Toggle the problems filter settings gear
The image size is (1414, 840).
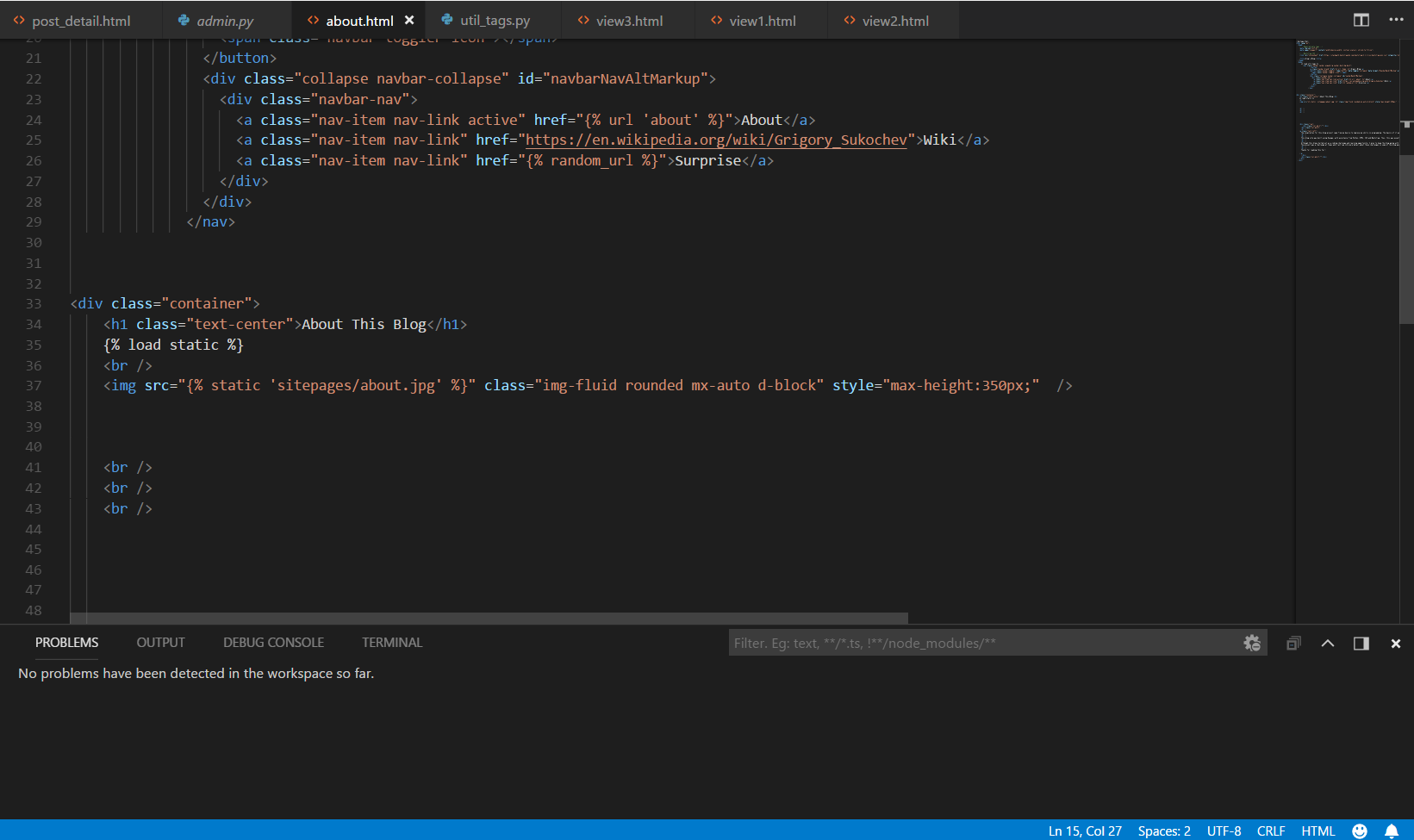pyautogui.click(x=1252, y=643)
